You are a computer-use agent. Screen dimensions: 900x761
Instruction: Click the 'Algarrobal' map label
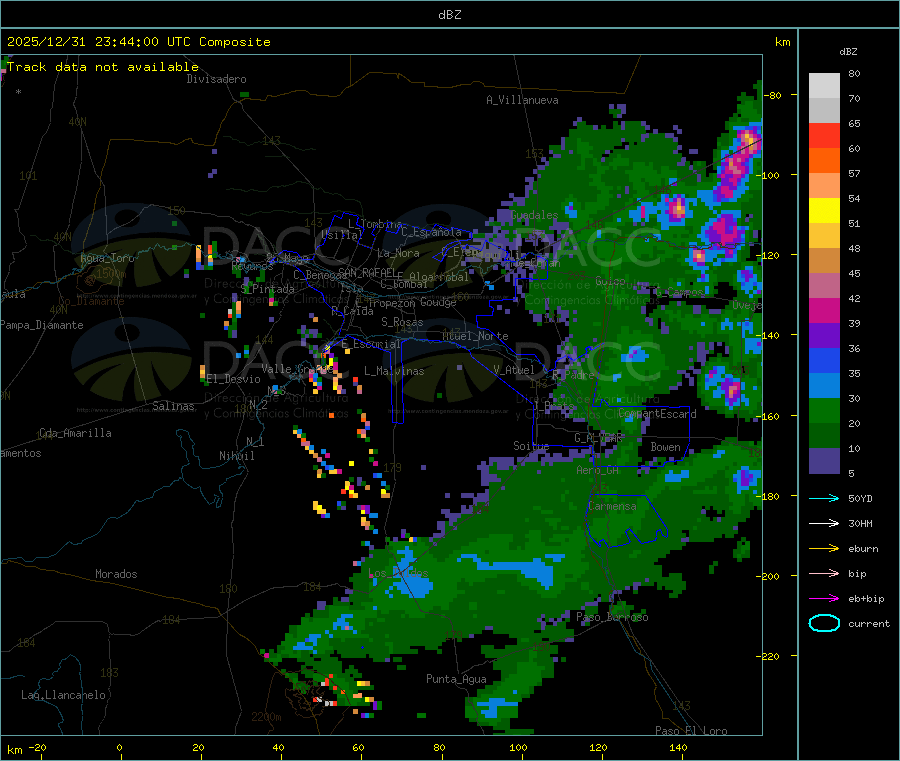point(439,277)
